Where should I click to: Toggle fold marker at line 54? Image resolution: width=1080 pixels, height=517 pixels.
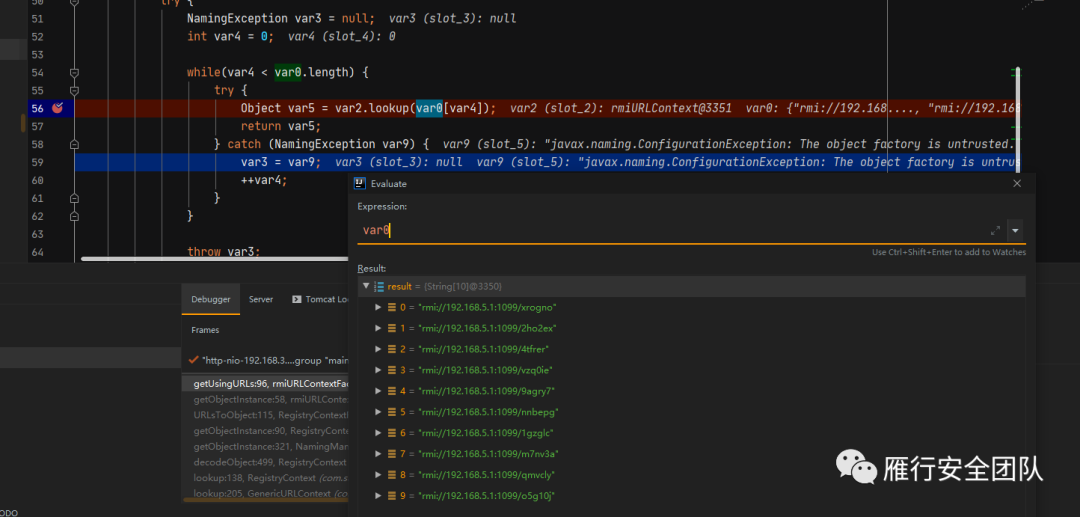(x=74, y=72)
